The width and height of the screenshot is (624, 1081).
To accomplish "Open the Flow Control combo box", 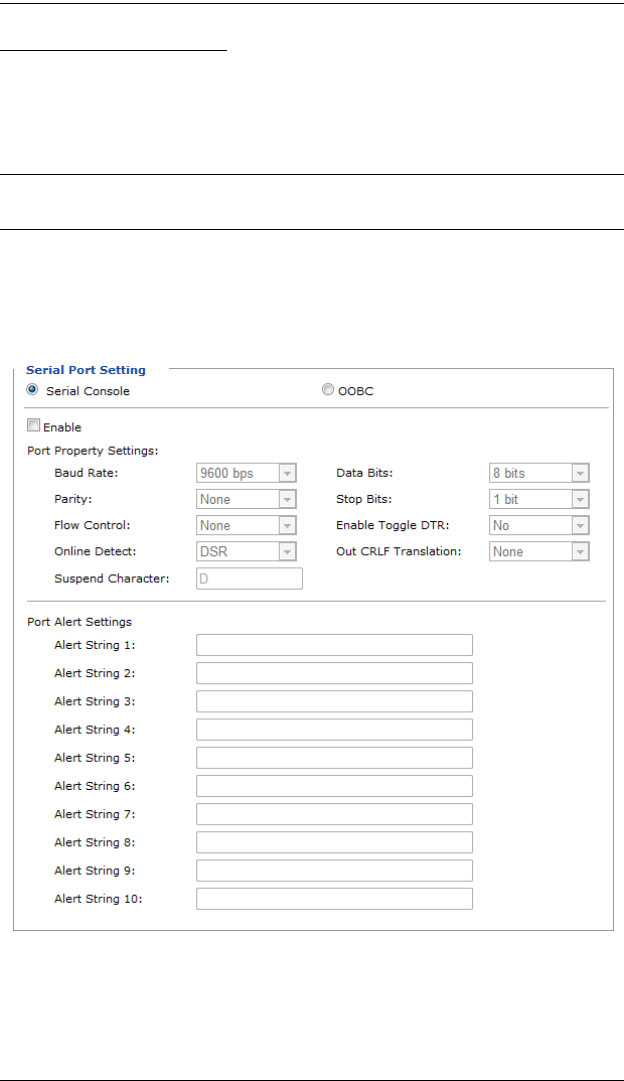I will (246, 525).
